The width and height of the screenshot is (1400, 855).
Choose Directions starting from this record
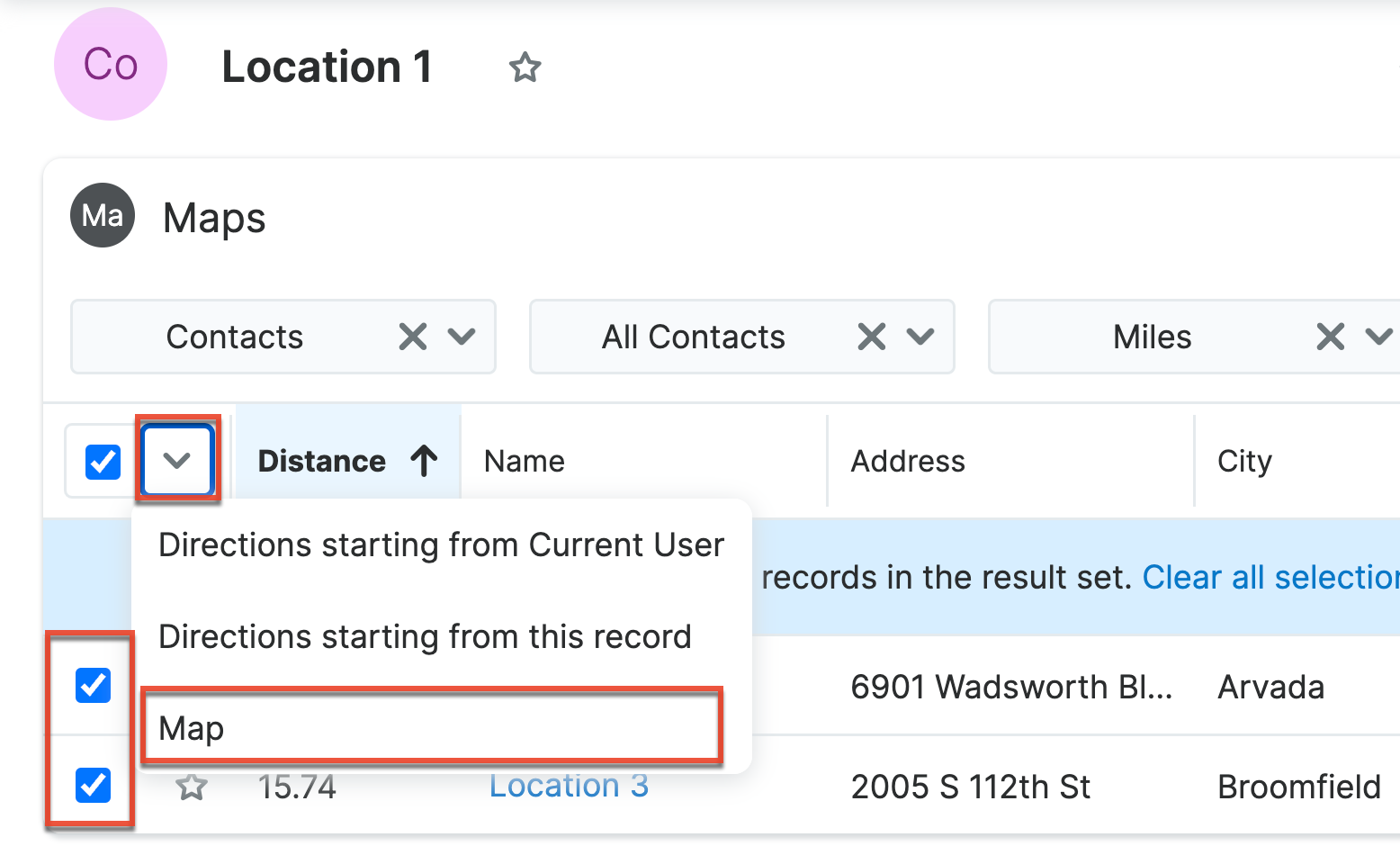[425, 637]
